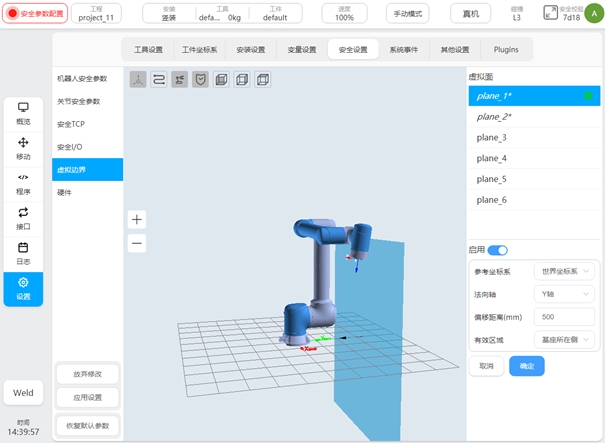
Task: Click the green status dot on plane_1
Action: coord(589,96)
